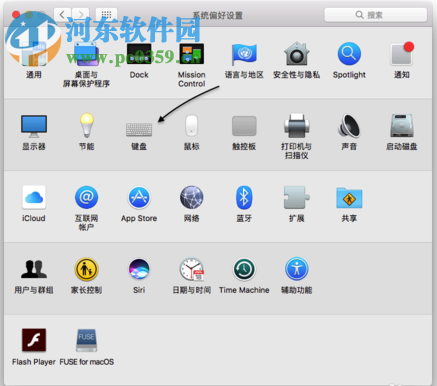The width and height of the screenshot is (437, 386).
Task: Click the back navigation arrow
Action: click(62, 15)
